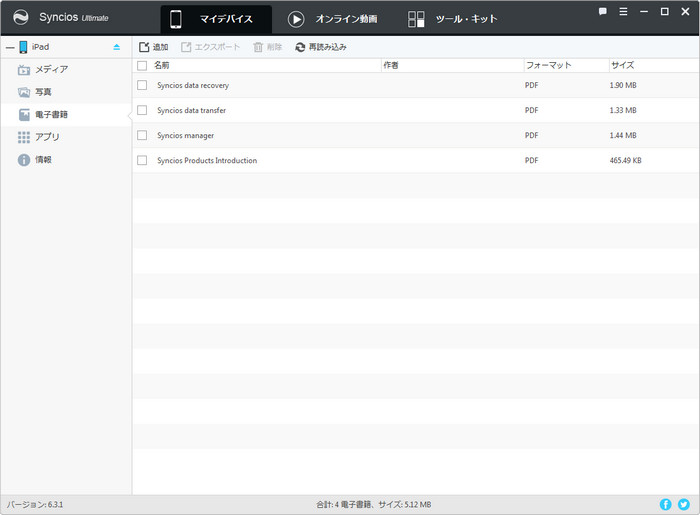Minimize the Syncios window
Screen dimensions: 700x515
[x=644, y=12]
